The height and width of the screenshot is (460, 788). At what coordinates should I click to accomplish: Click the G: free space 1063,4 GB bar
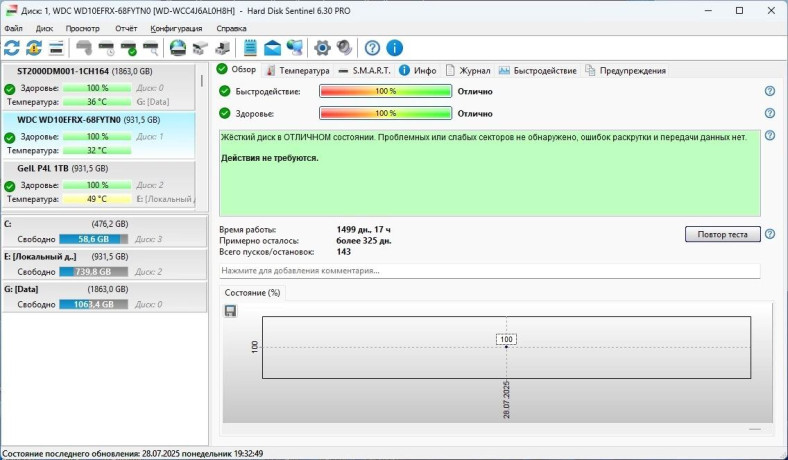93,305
